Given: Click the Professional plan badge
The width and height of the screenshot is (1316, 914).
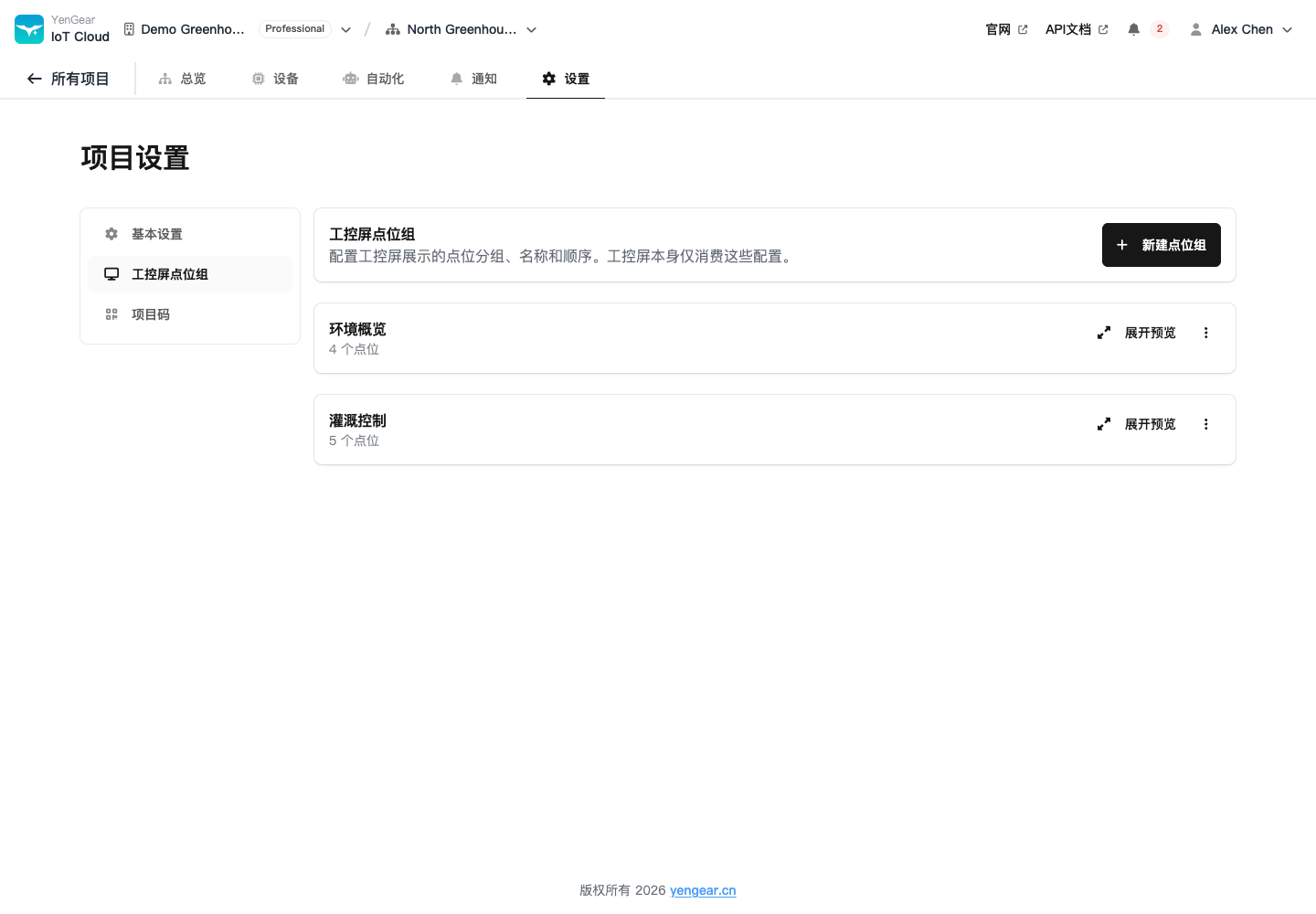Looking at the screenshot, I should 294,29.
